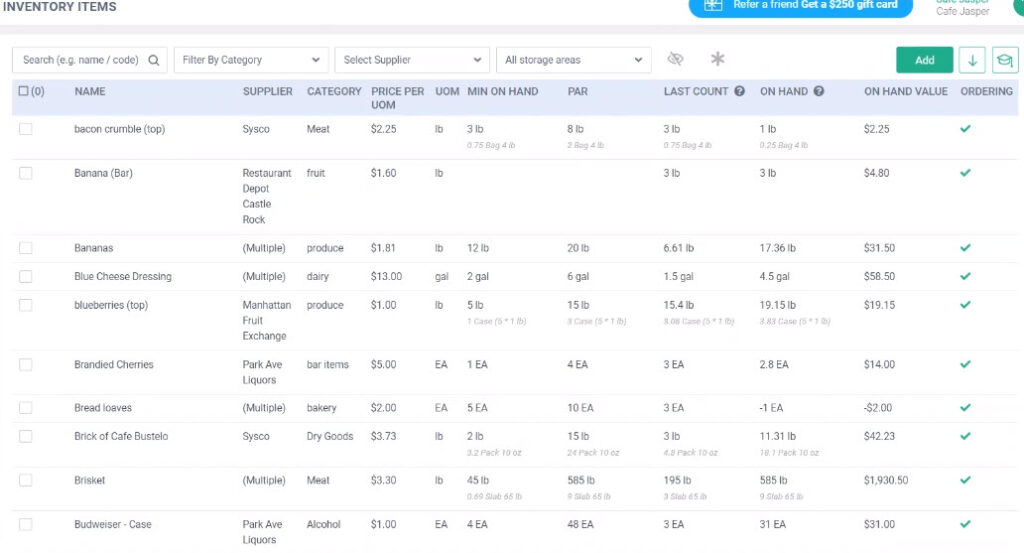Click the asterisk filter icon
This screenshot has width=1024, height=553.
tap(718, 59)
